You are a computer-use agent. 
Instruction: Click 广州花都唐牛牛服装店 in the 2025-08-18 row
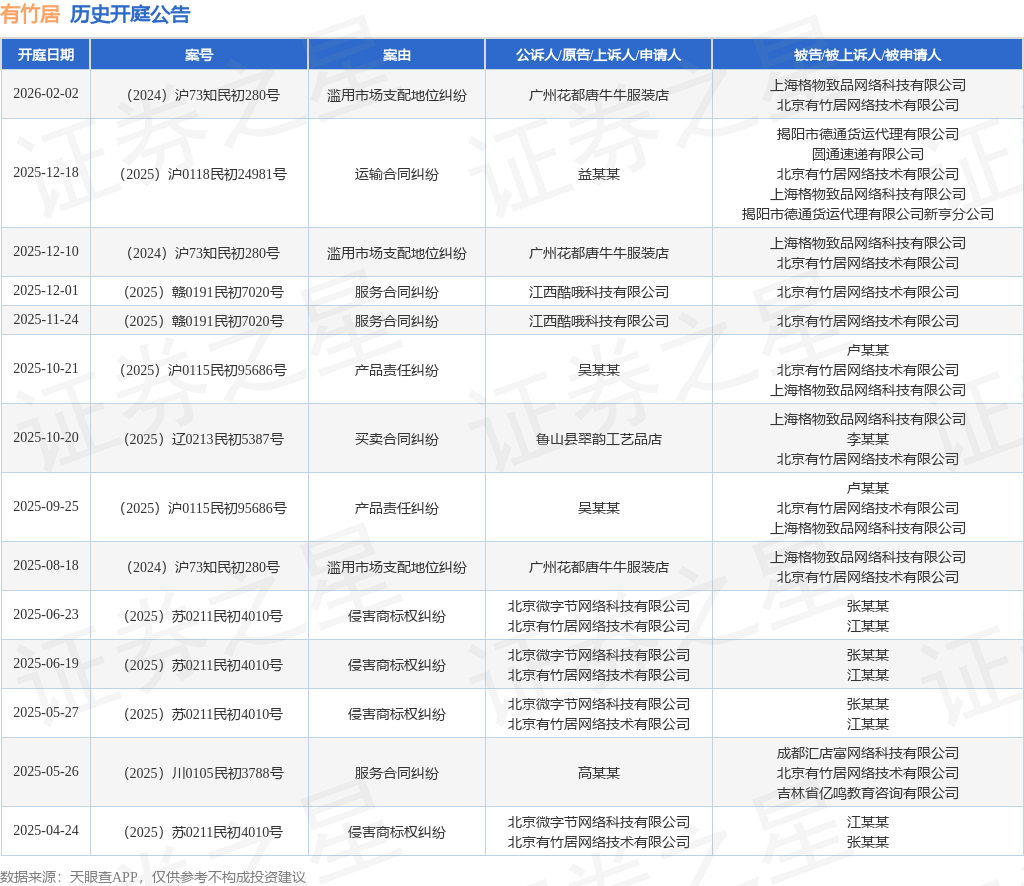pos(598,567)
